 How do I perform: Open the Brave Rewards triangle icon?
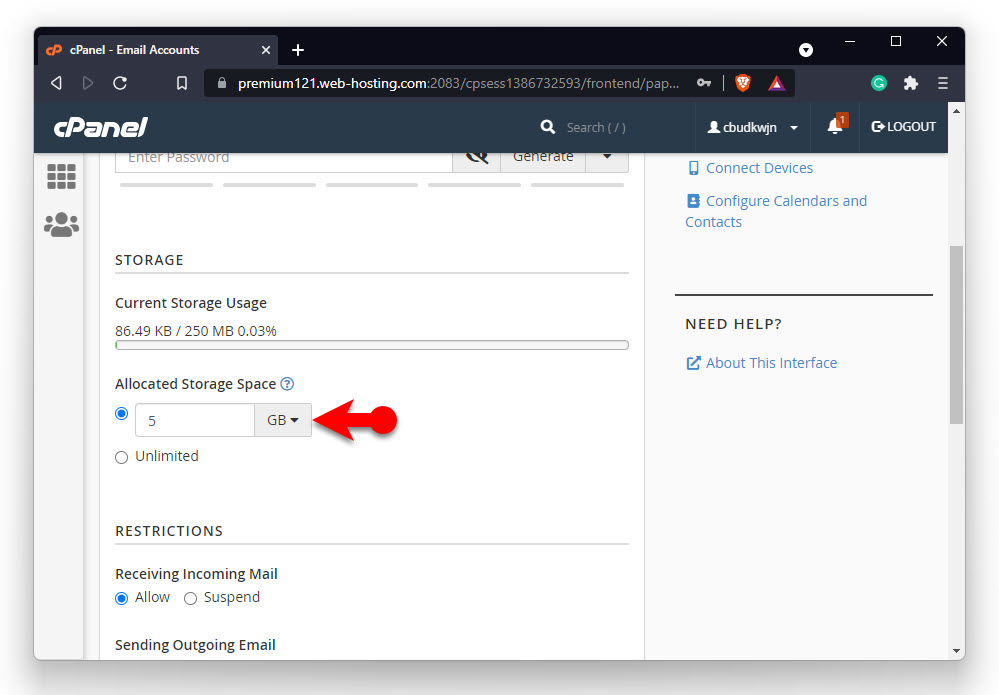tap(776, 83)
